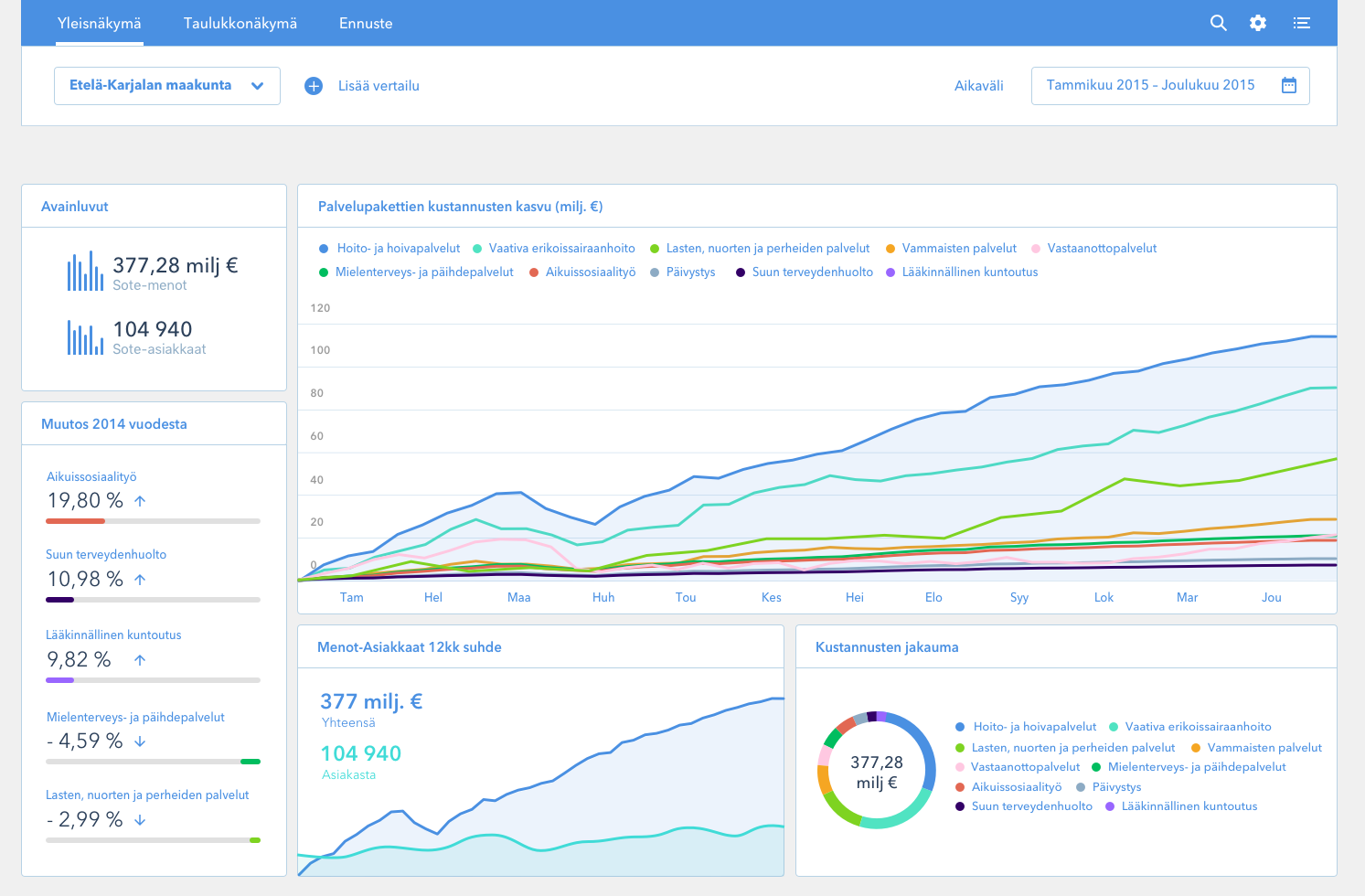Click the Palvelupakettien kustannusten kasvu heading

tap(461, 207)
